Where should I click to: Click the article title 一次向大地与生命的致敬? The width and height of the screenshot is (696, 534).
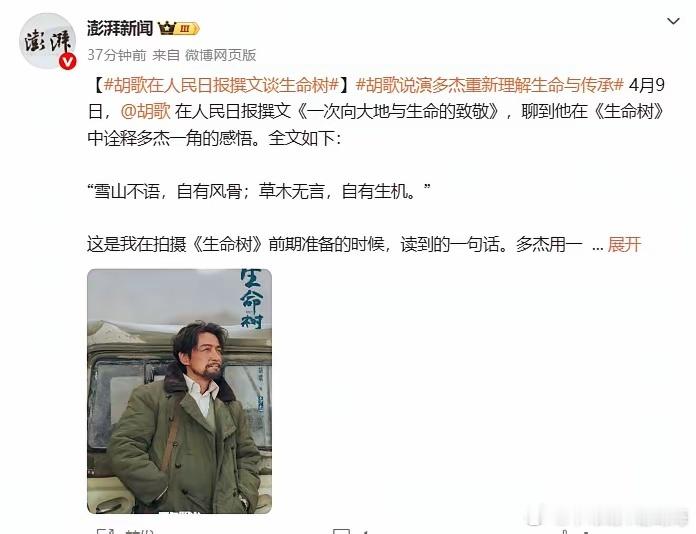(x=398, y=111)
